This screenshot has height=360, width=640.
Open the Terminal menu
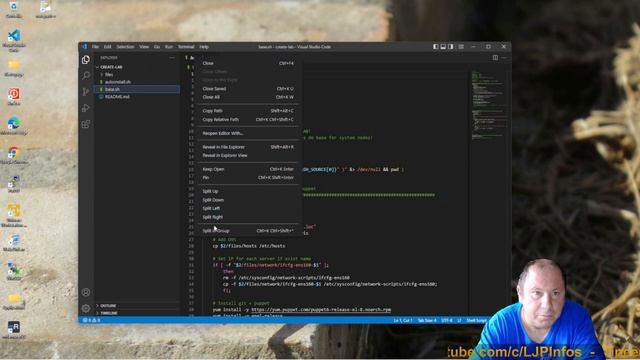coord(186,47)
